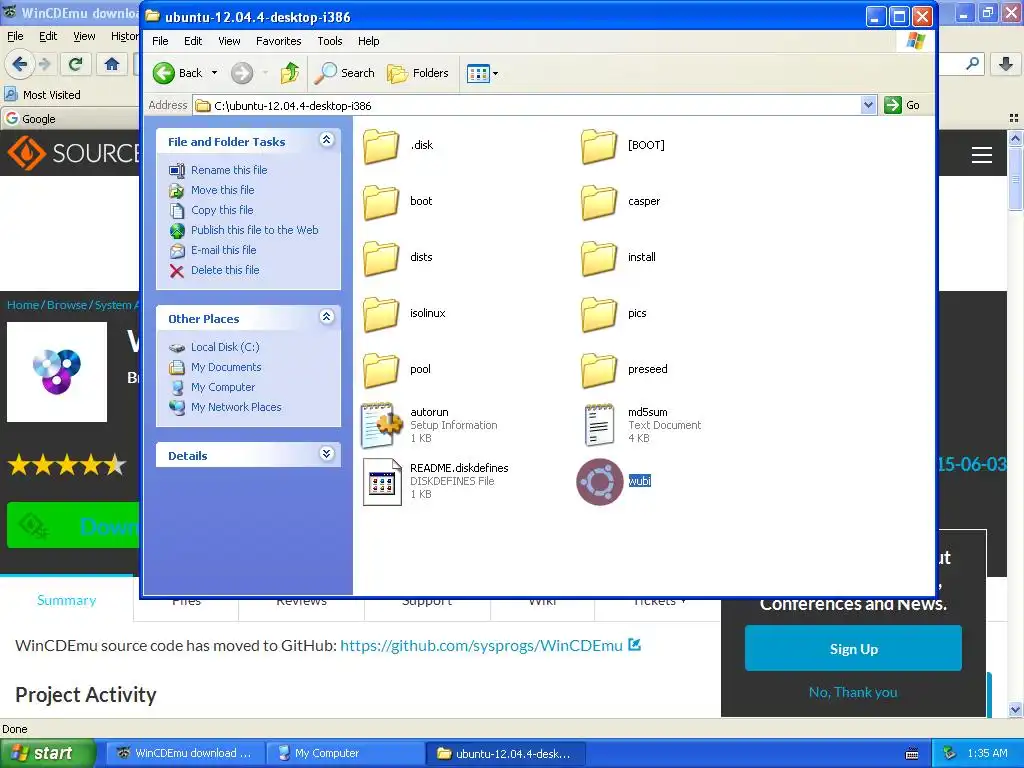Collapse the Other Places panel
Viewport: 1024px width, 768px height.
click(x=327, y=317)
